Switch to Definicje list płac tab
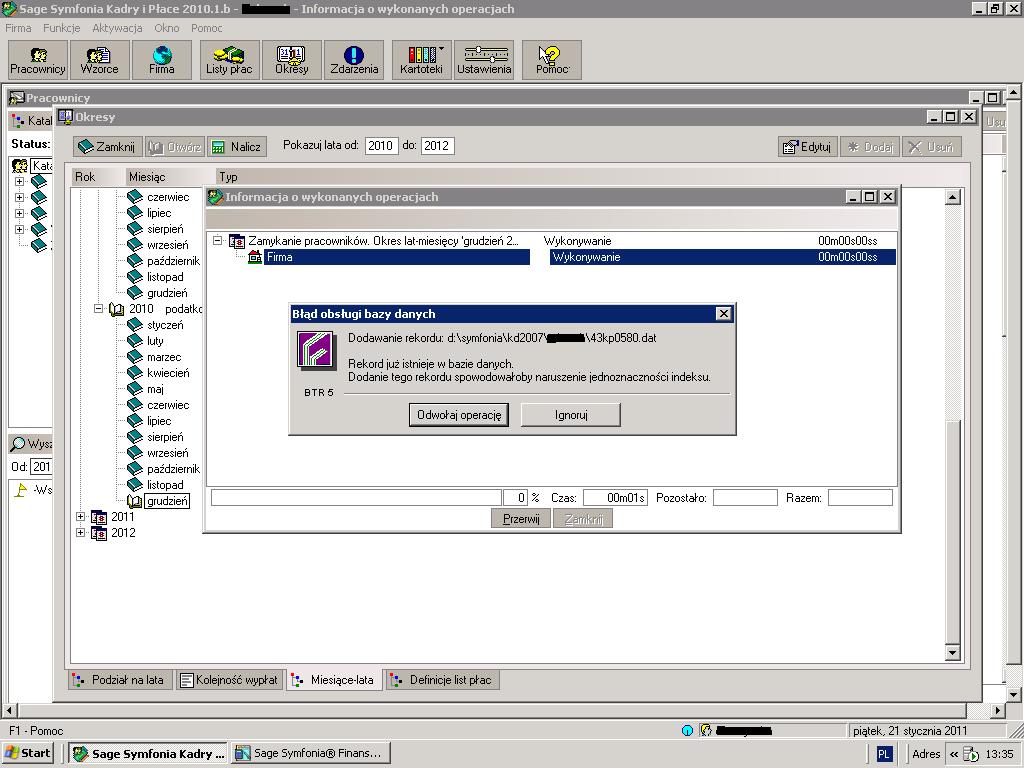This screenshot has height=768, width=1024. (442, 680)
